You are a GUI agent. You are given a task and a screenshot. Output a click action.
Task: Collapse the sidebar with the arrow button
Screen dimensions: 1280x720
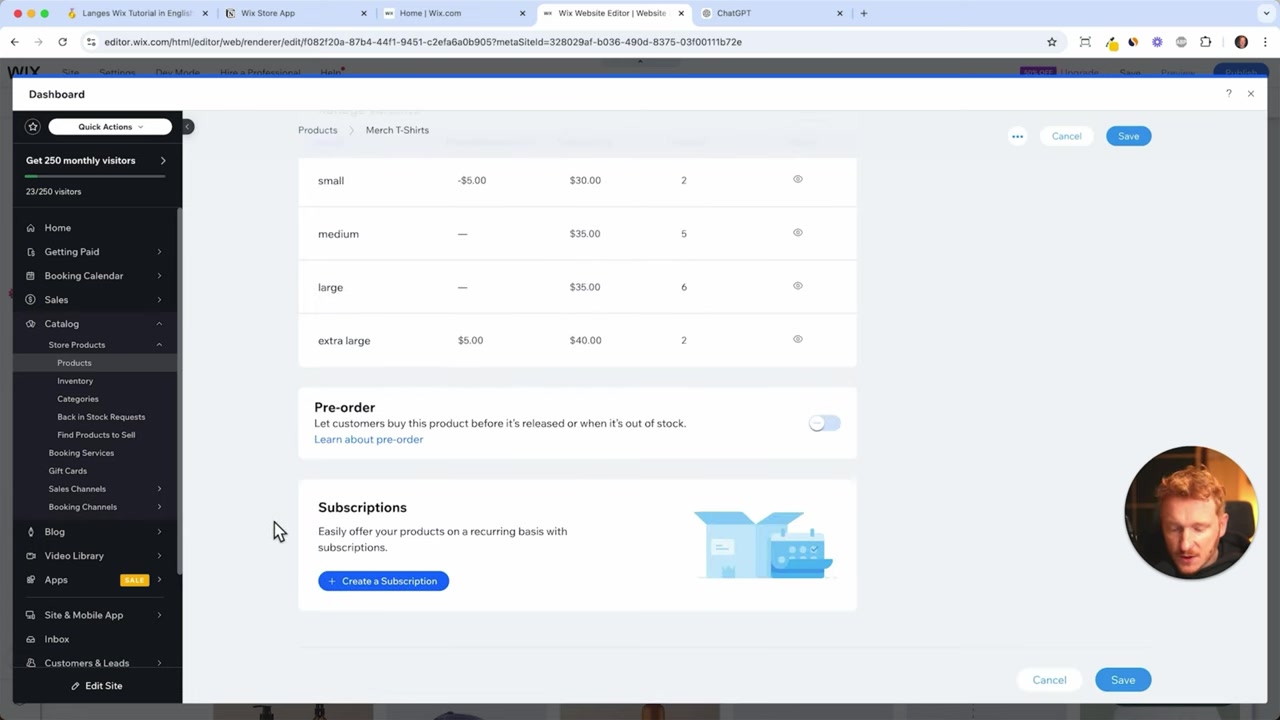click(x=187, y=127)
